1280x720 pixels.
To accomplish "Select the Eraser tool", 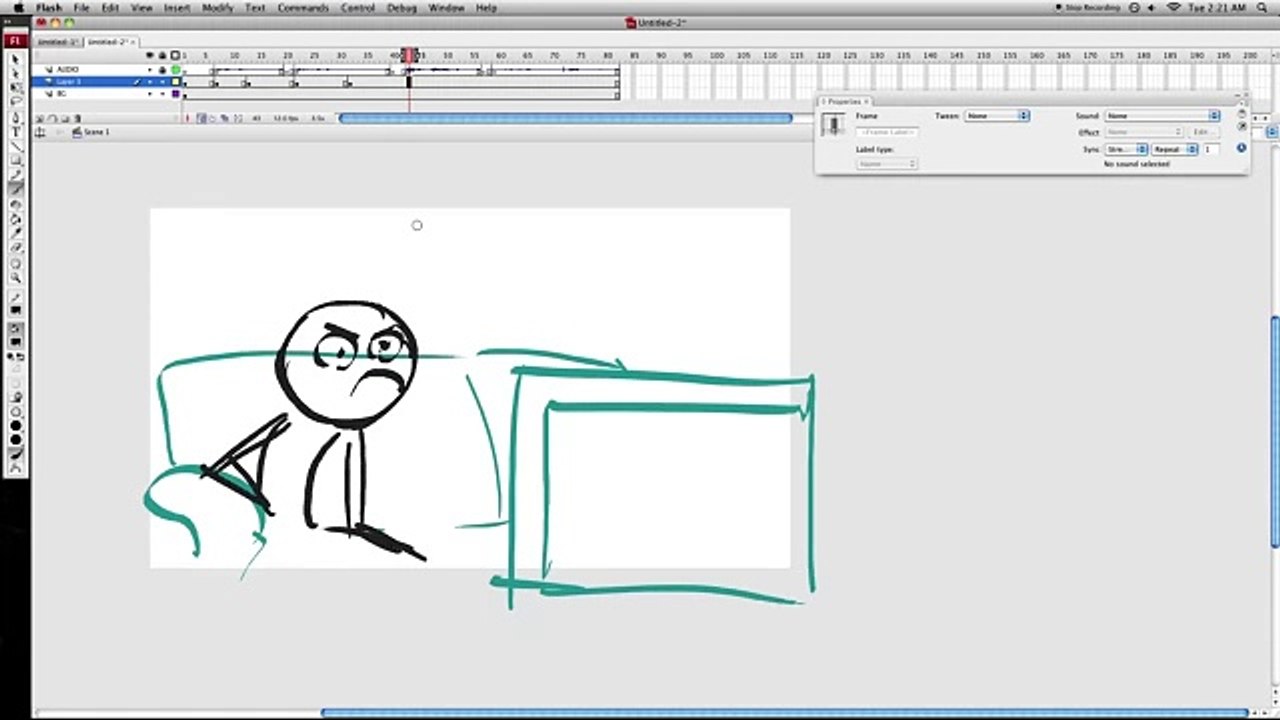I will pyautogui.click(x=16, y=247).
